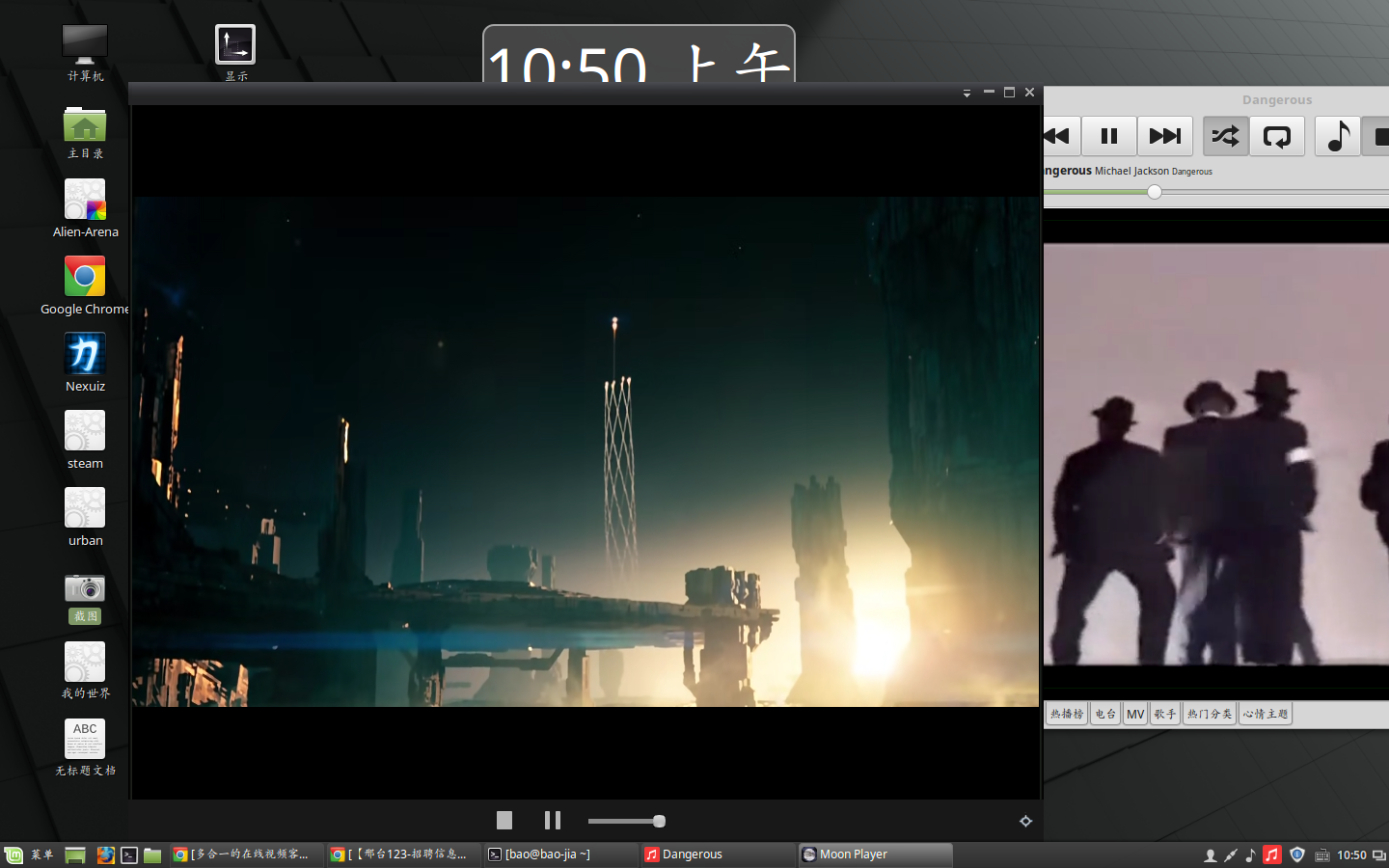Launch Alien-Arena from desktop
This screenshot has width=1389, height=868.
click(x=85, y=208)
